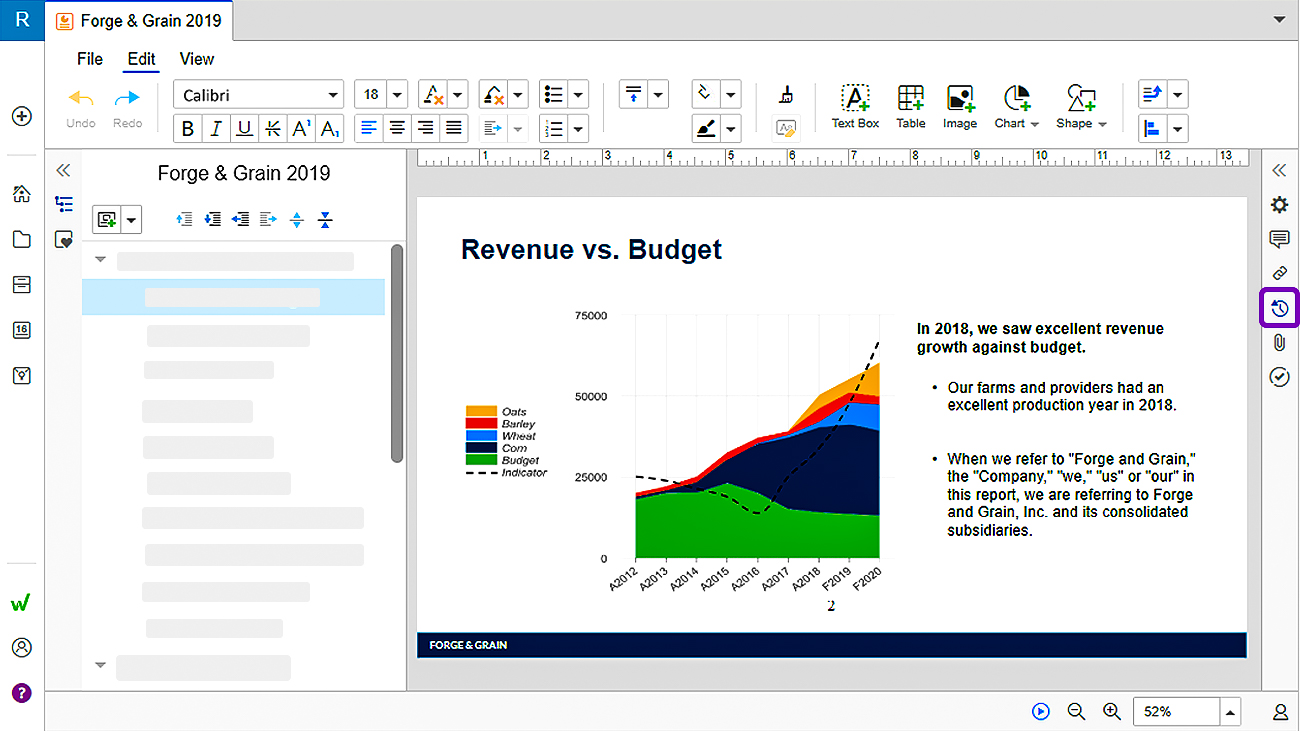Screen dimensions: 1300x731
Task: Open the Home icon in left sidebar
Action: tap(21, 194)
